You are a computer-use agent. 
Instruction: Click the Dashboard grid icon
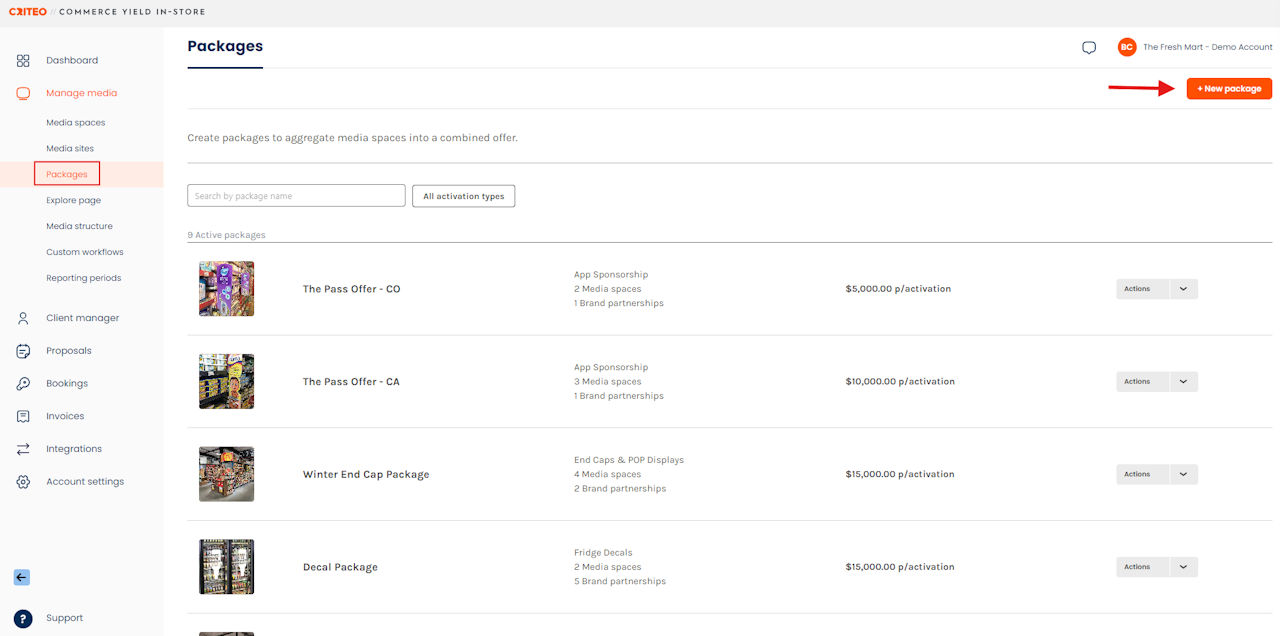(23, 61)
